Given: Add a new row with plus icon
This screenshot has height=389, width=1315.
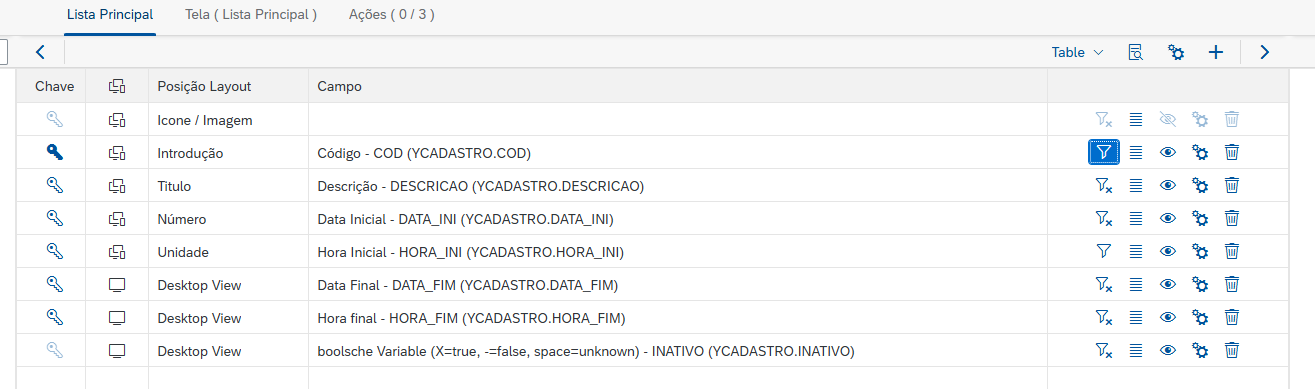Looking at the screenshot, I should (x=1216, y=52).
